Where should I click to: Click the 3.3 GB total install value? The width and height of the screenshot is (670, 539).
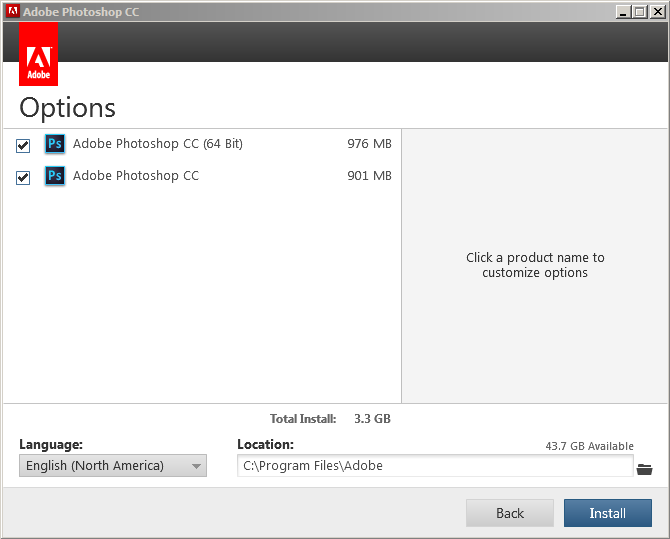point(372,419)
